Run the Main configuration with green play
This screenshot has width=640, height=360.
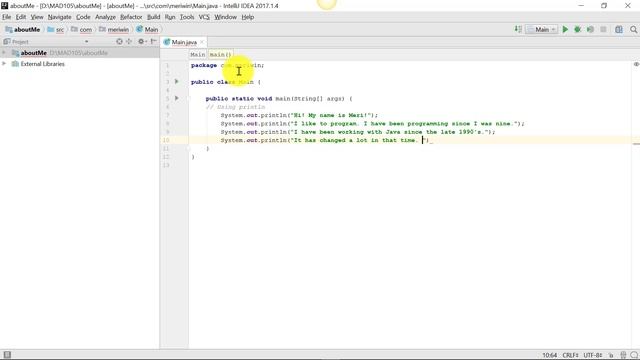click(x=565, y=29)
